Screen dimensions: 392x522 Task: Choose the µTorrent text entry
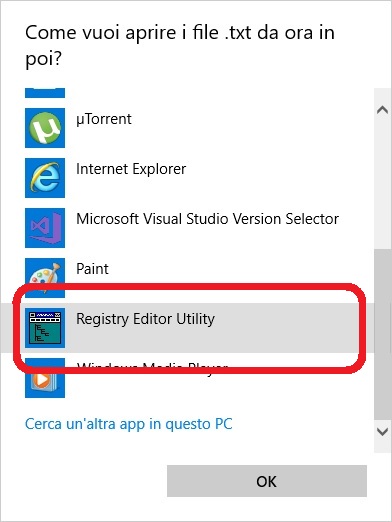(104, 119)
